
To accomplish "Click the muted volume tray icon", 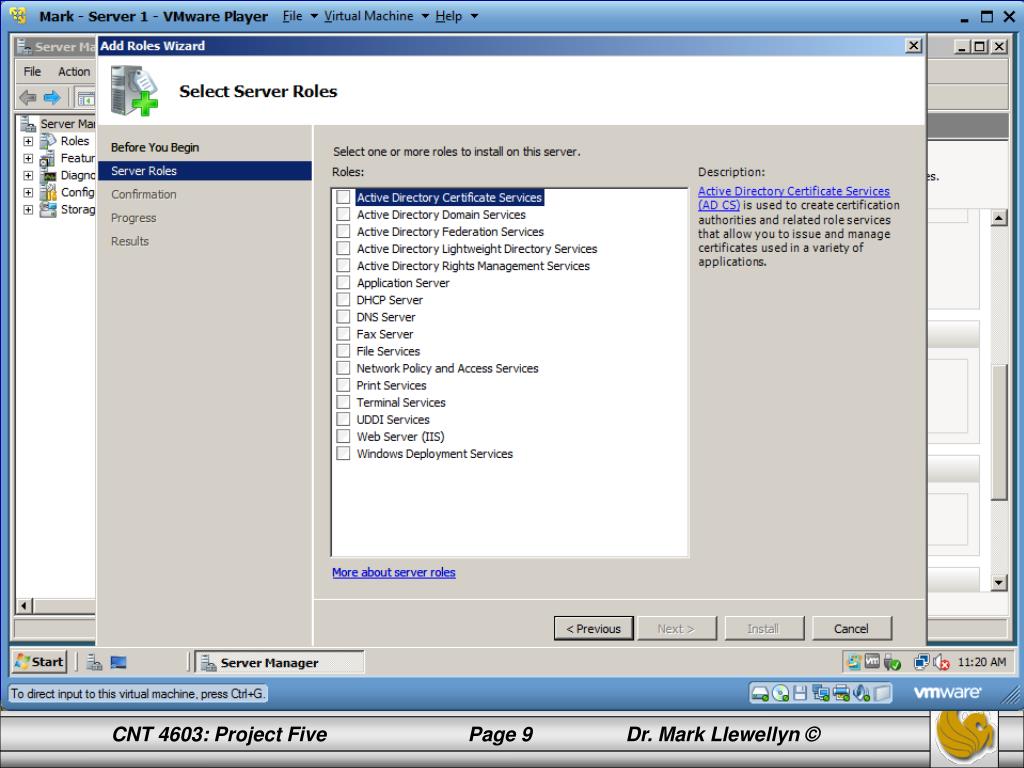I will coord(941,662).
